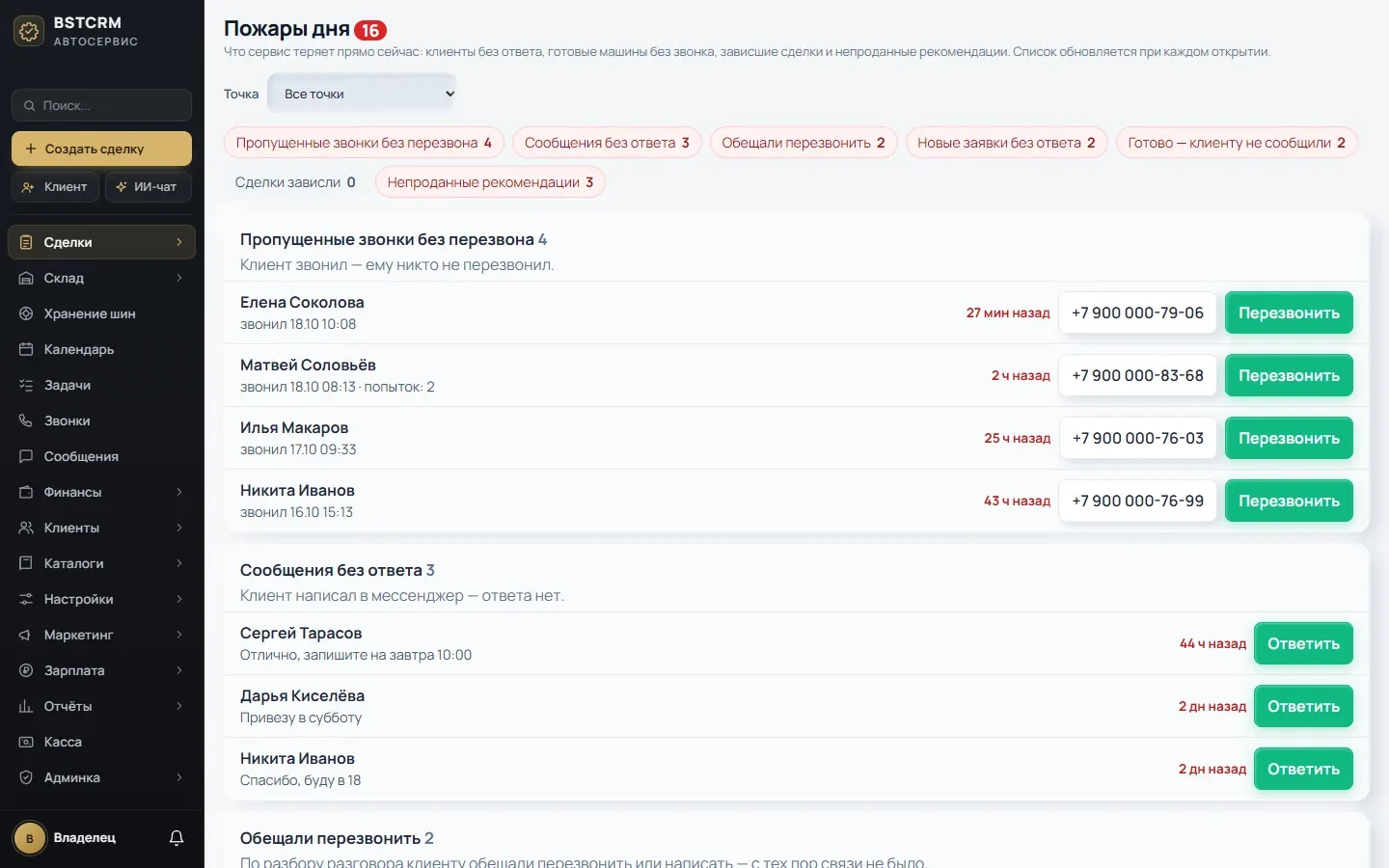Click the Отчёты bar chart icon
Screen dimensions: 1389x868
tap(26, 706)
